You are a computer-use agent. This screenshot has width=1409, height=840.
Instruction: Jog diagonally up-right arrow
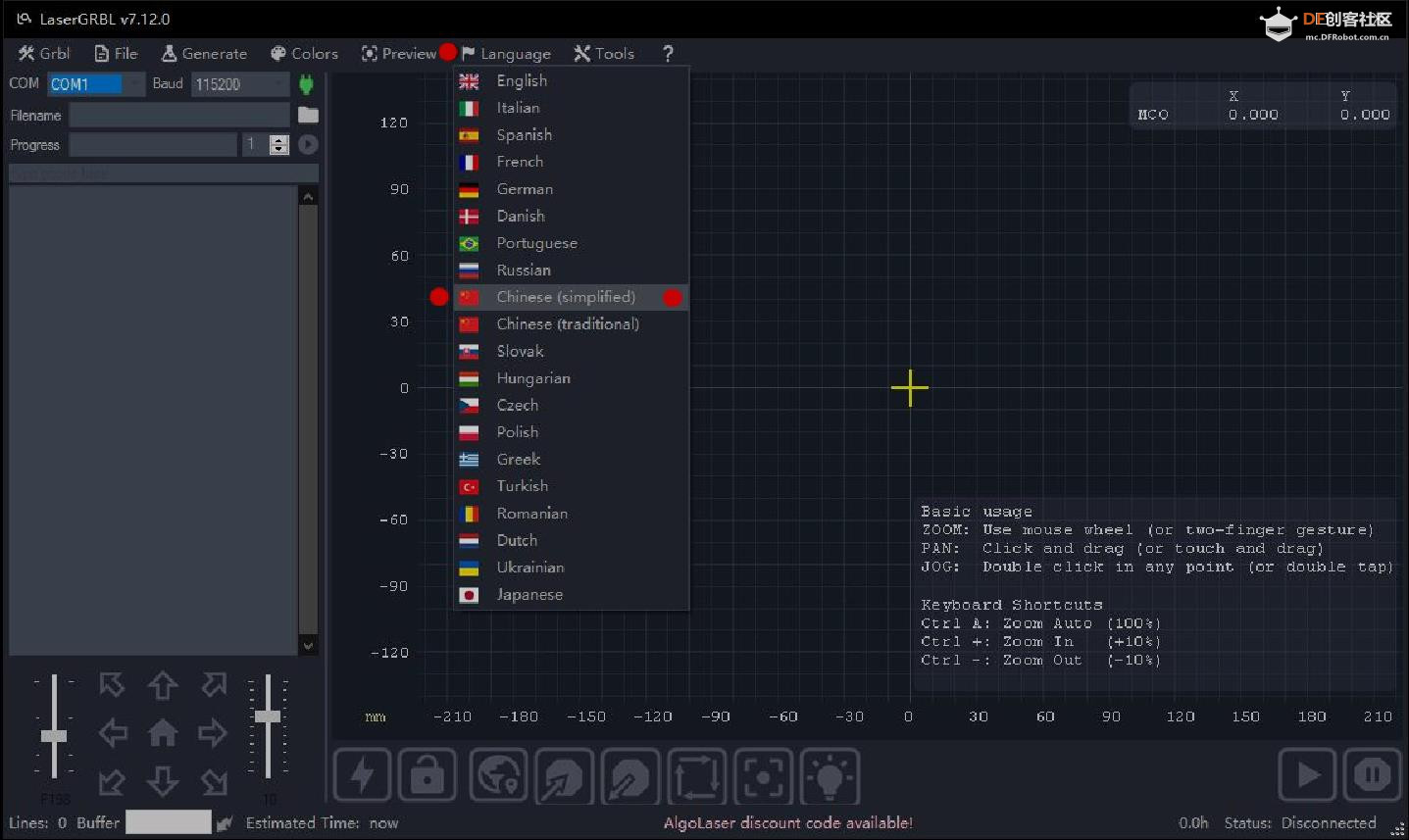pyautogui.click(x=213, y=684)
